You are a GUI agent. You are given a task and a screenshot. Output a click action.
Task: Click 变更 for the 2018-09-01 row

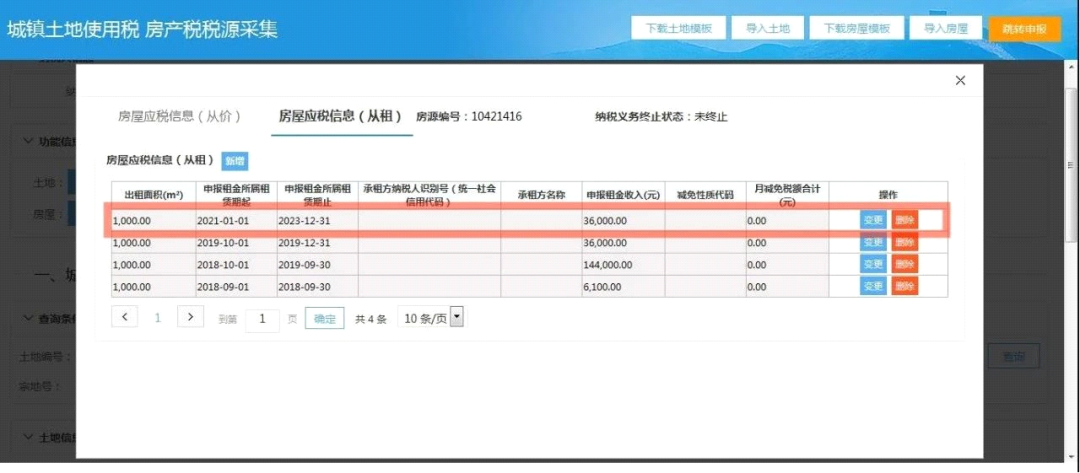point(873,286)
